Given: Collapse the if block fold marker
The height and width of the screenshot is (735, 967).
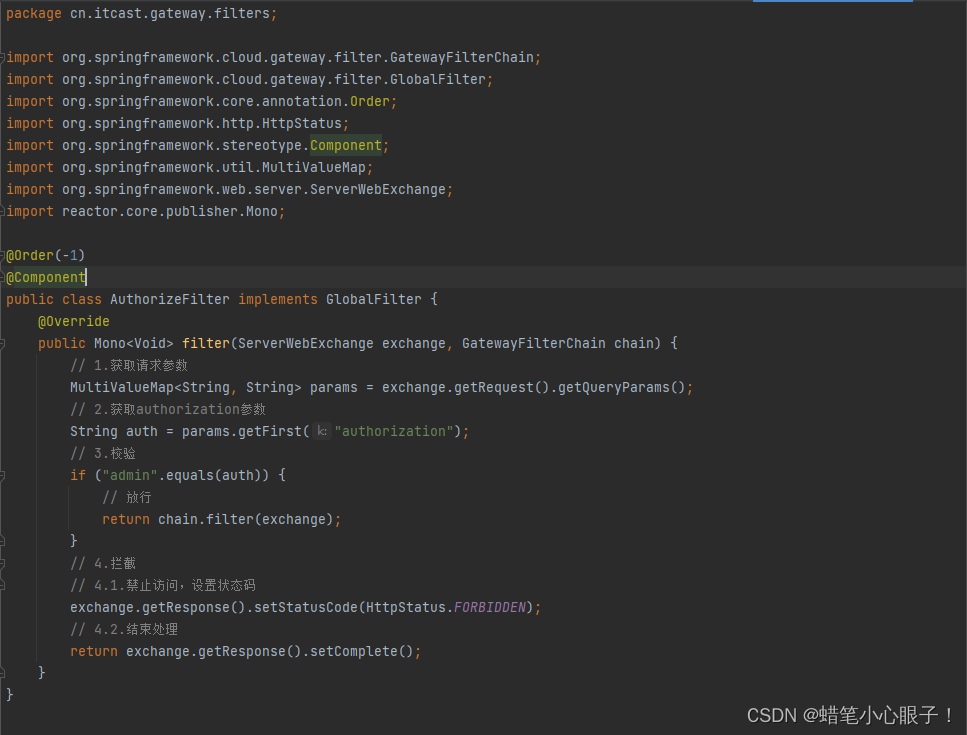Looking at the screenshot, I should click(x=2, y=475).
